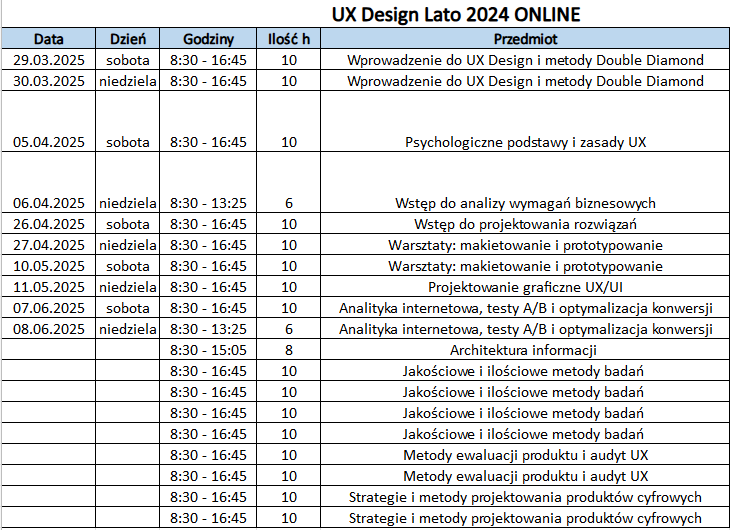Click the value 6 in the 06.04.2025 row
730x530 pixels.
289,182
